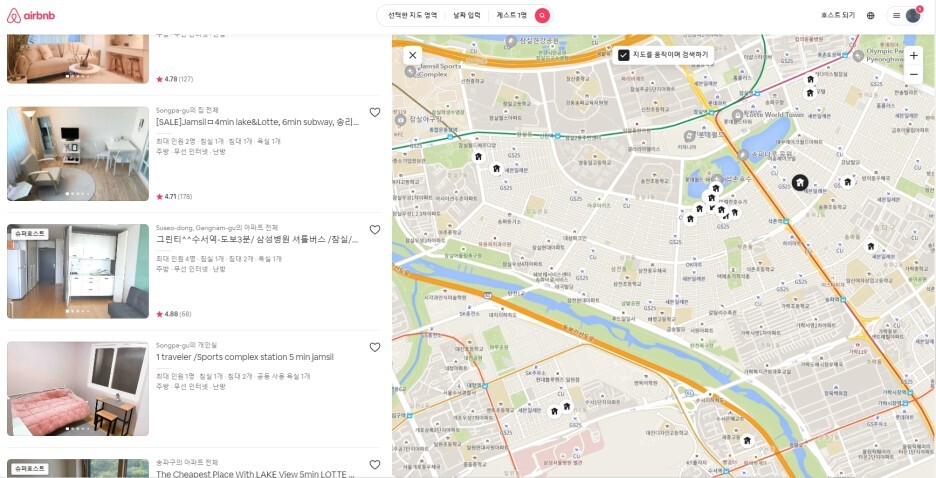
Task: Open the '[SALE]Jamsil' listing photo
Action: (78, 154)
